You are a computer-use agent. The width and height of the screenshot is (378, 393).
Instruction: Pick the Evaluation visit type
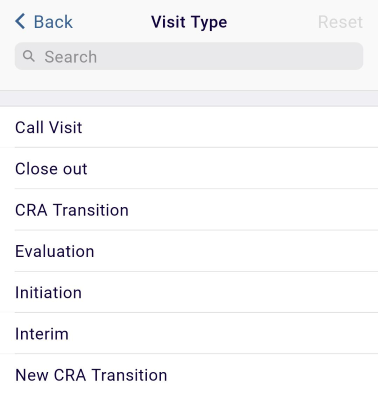coord(189,251)
